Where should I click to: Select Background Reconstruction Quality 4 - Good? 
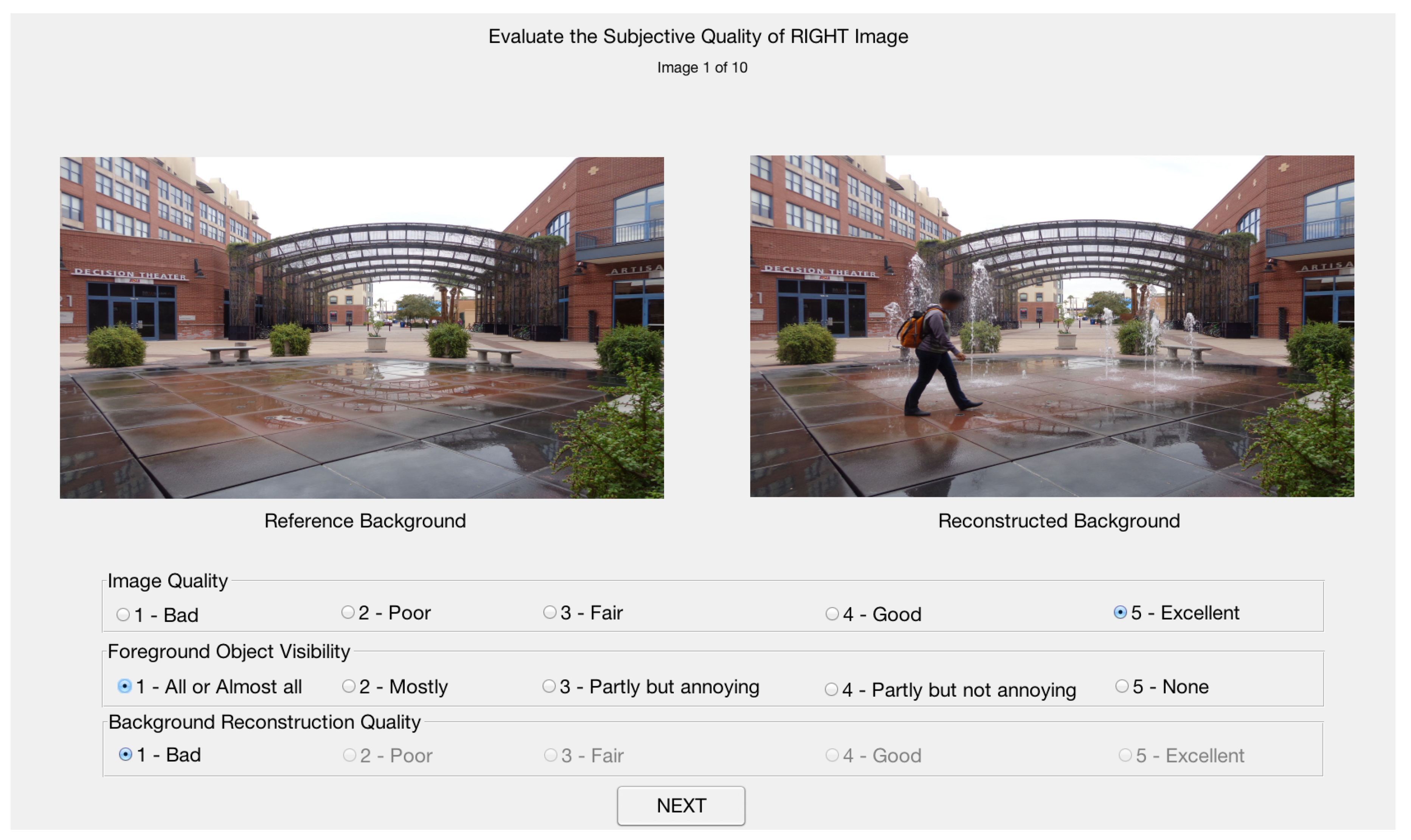[x=831, y=755]
